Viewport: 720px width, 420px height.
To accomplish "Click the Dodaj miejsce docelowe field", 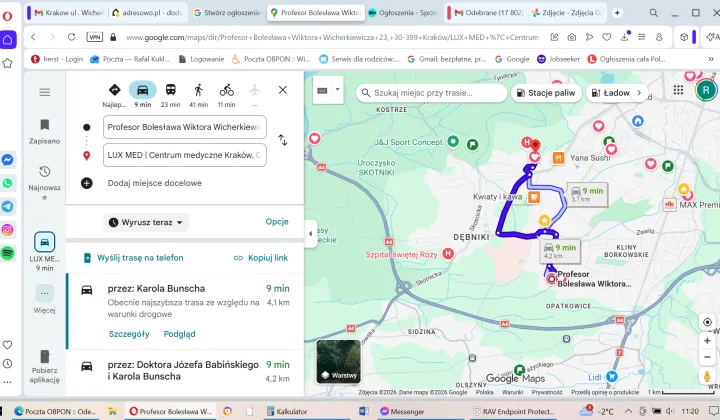I will (x=154, y=183).
